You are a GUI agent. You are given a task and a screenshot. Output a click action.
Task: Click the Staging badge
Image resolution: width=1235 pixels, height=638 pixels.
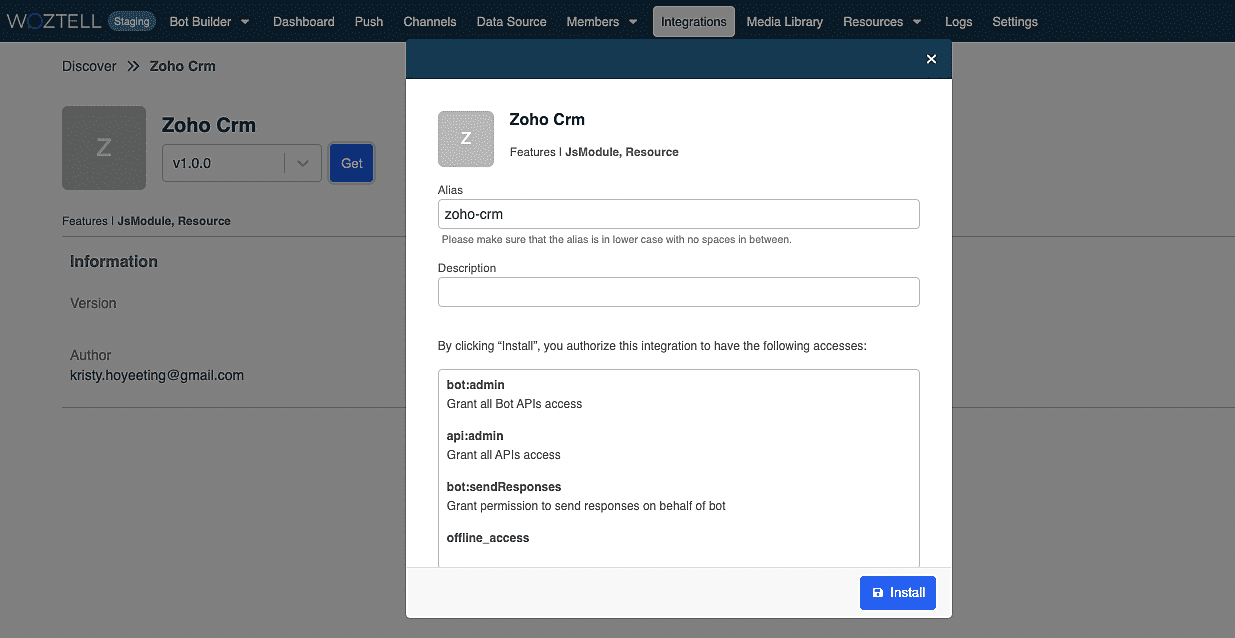click(x=132, y=22)
